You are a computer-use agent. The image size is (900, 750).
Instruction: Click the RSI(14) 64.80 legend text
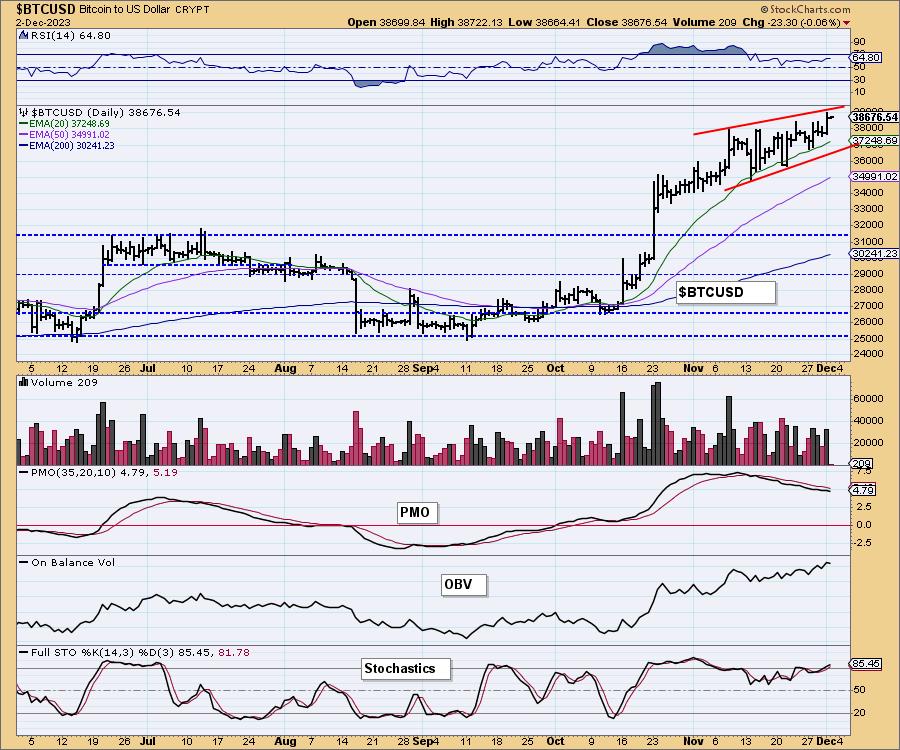[71, 36]
